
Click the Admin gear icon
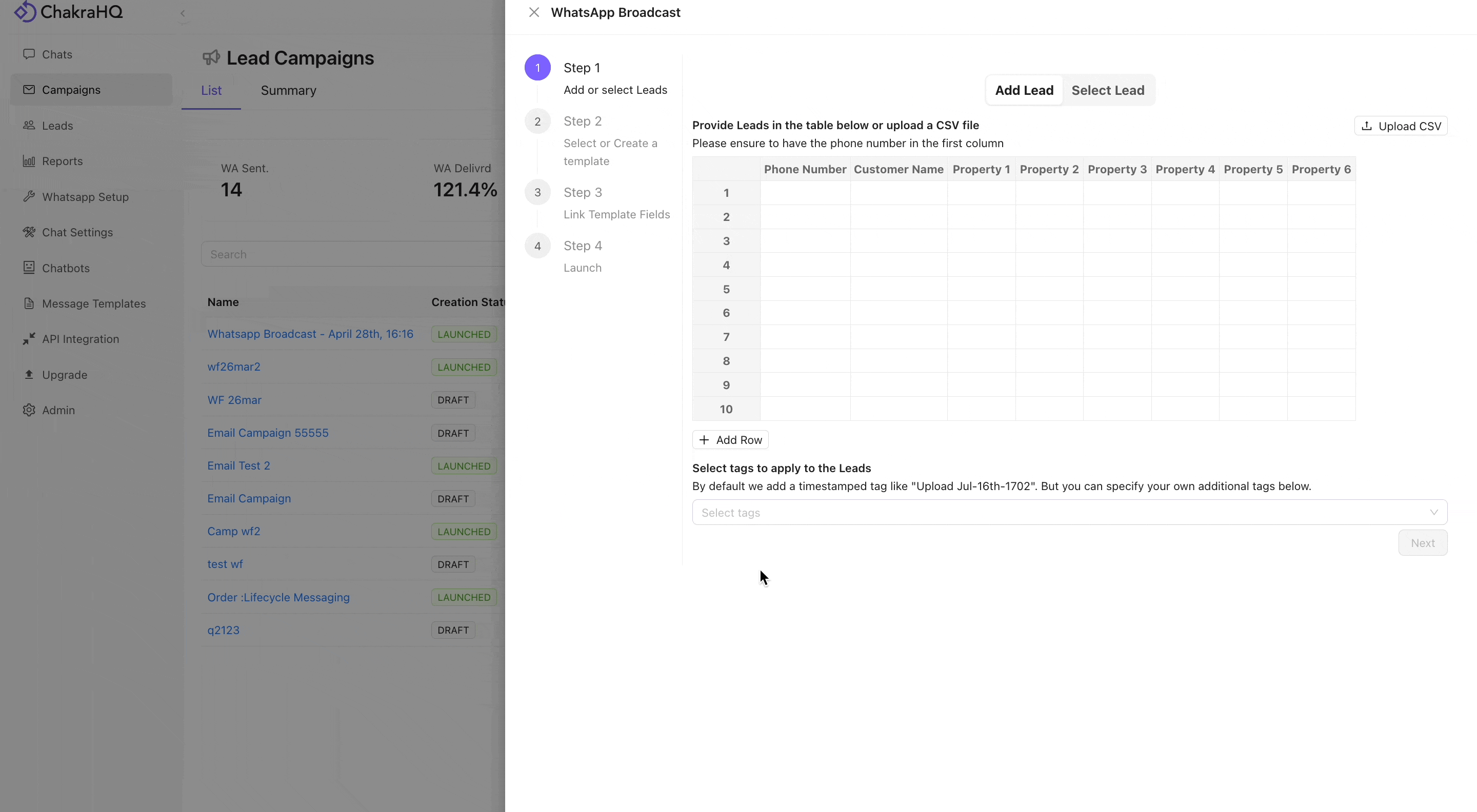(x=29, y=410)
